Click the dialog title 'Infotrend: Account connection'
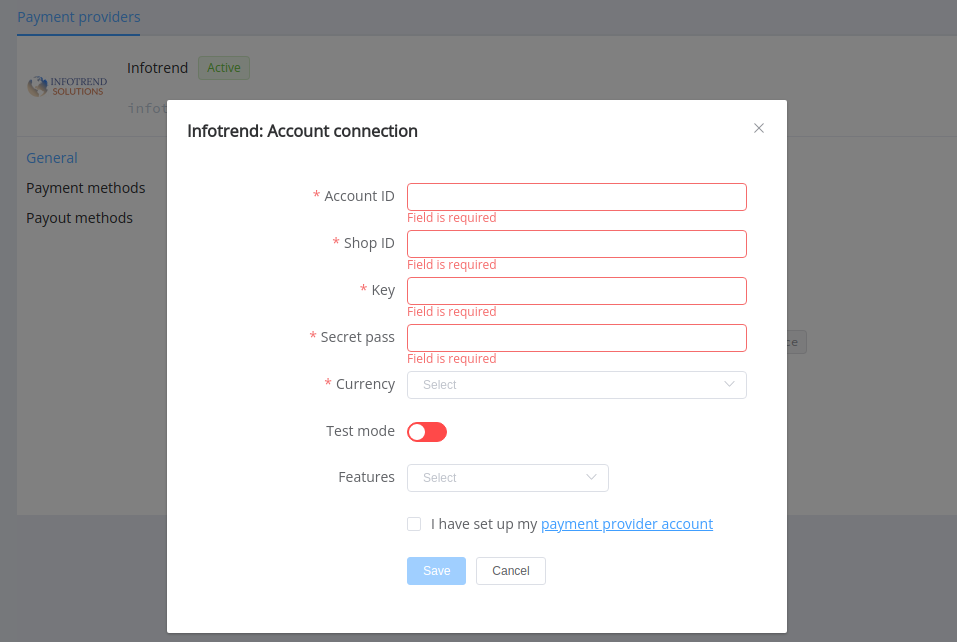 coord(303,131)
